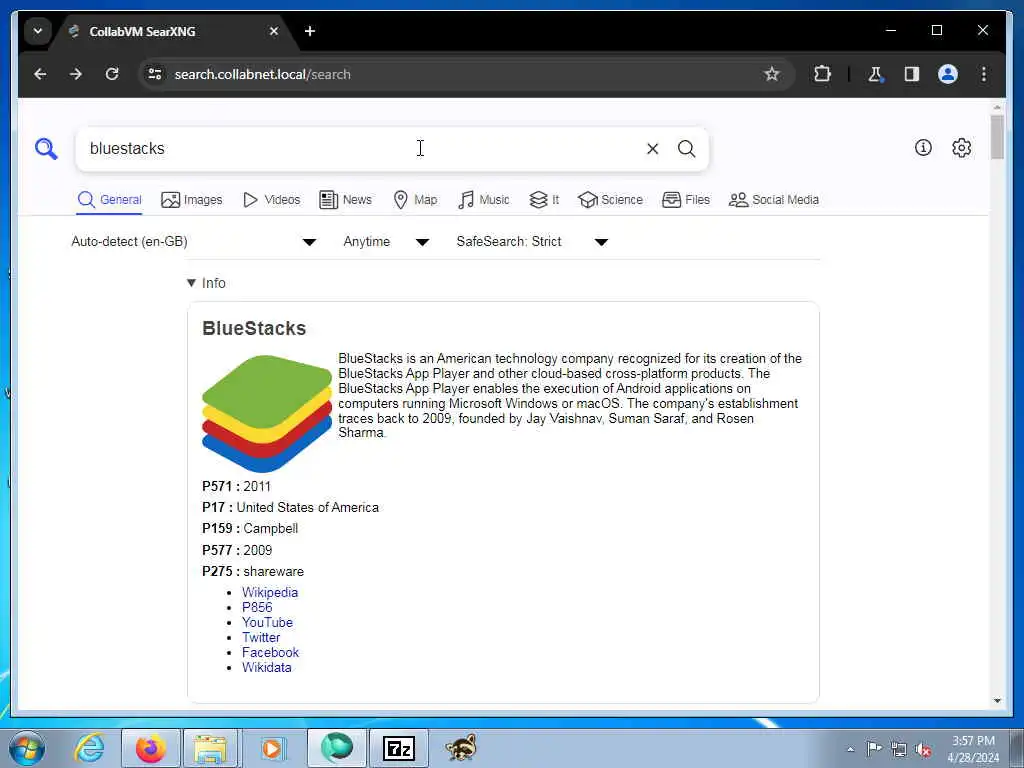Click the network tray icon
The height and width of the screenshot is (768, 1024).
[x=899, y=749]
